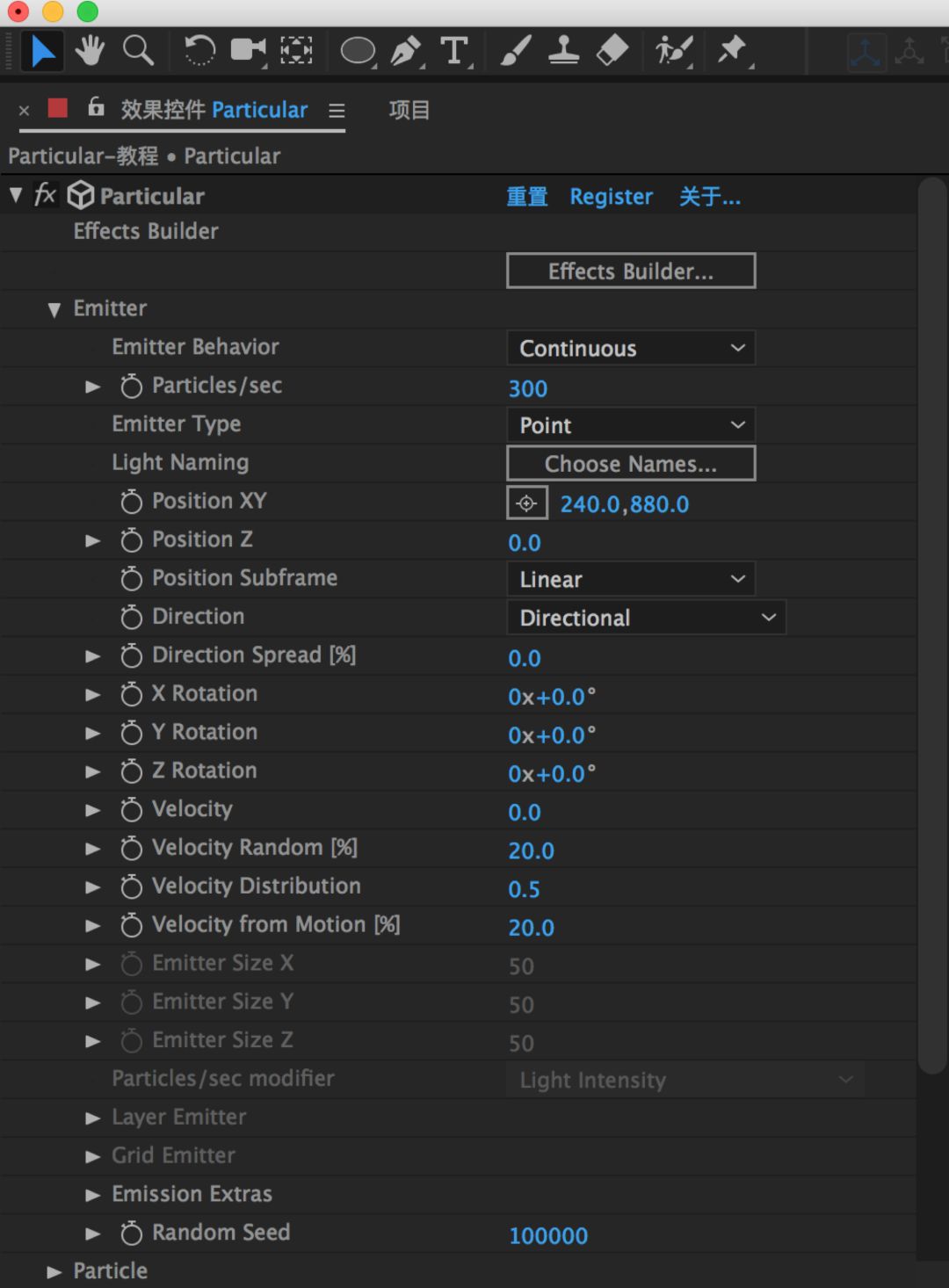This screenshot has height=1288, width=949.
Task: Toggle the panel lock icon
Action: click(x=96, y=107)
